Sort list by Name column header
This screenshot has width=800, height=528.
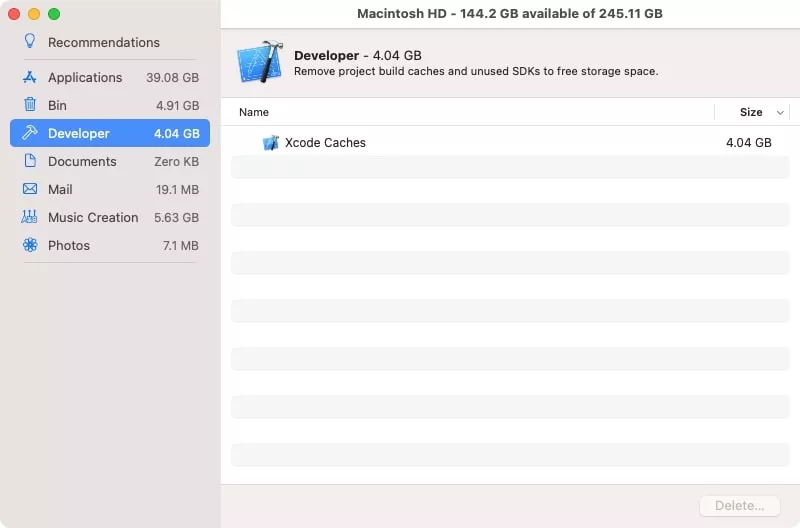[254, 112]
